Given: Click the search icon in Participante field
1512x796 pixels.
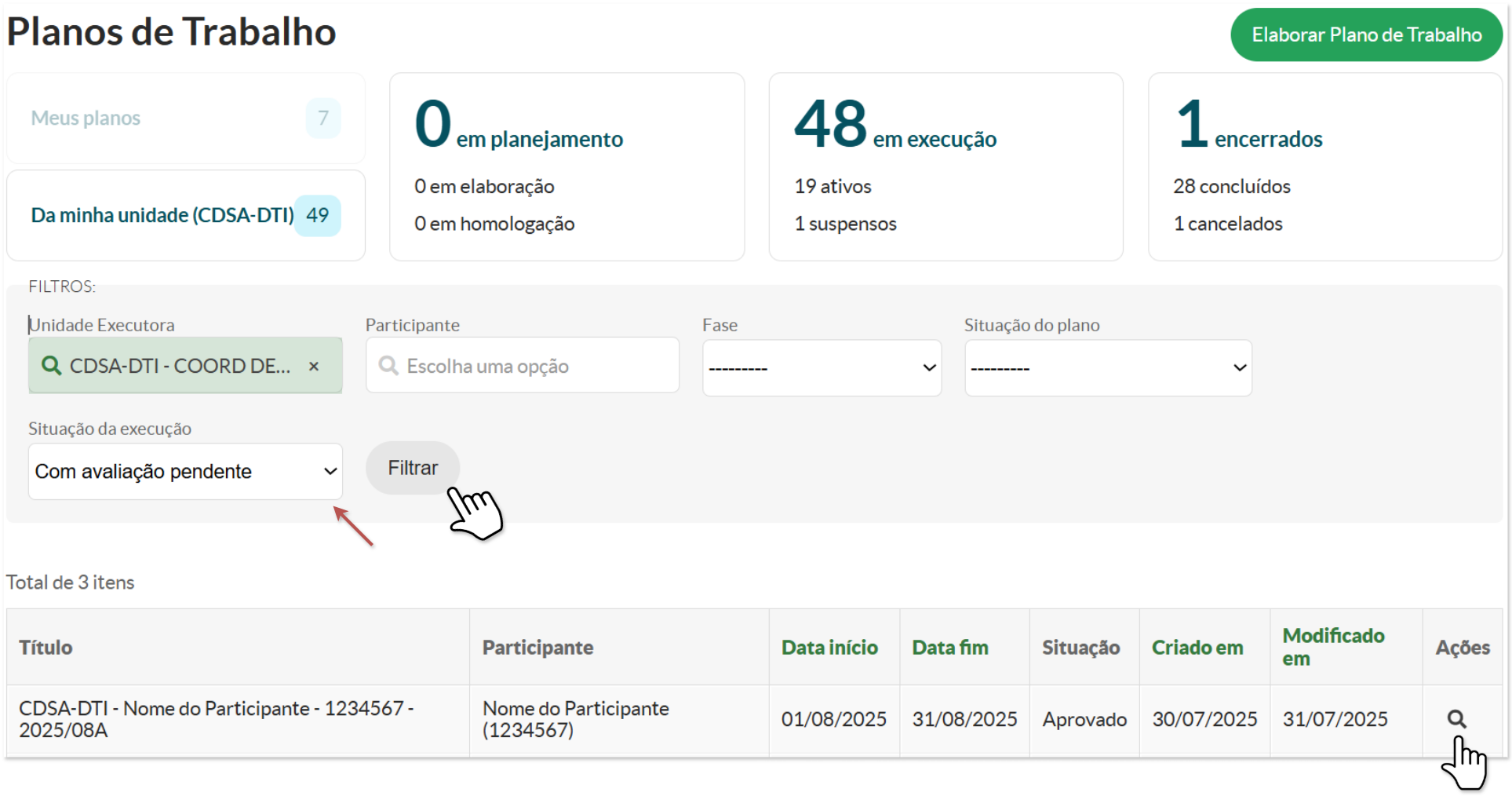Looking at the screenshot, I should (388, 366).
